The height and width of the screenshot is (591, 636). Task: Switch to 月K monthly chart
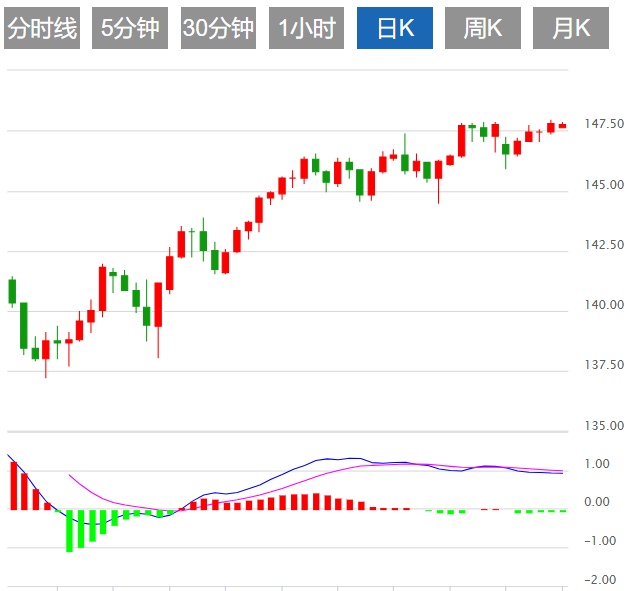tap(571, 28)
